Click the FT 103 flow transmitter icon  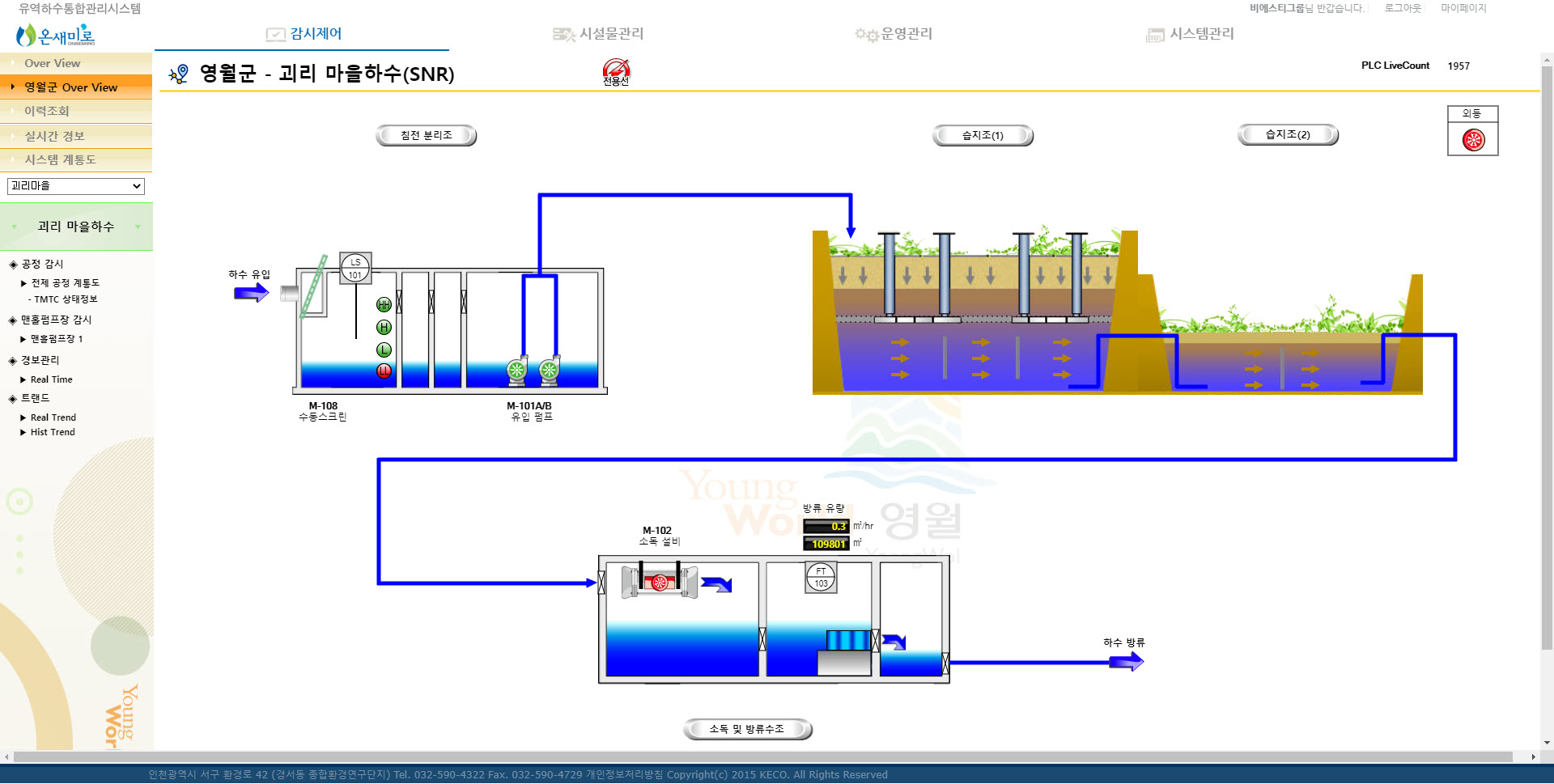821,578
